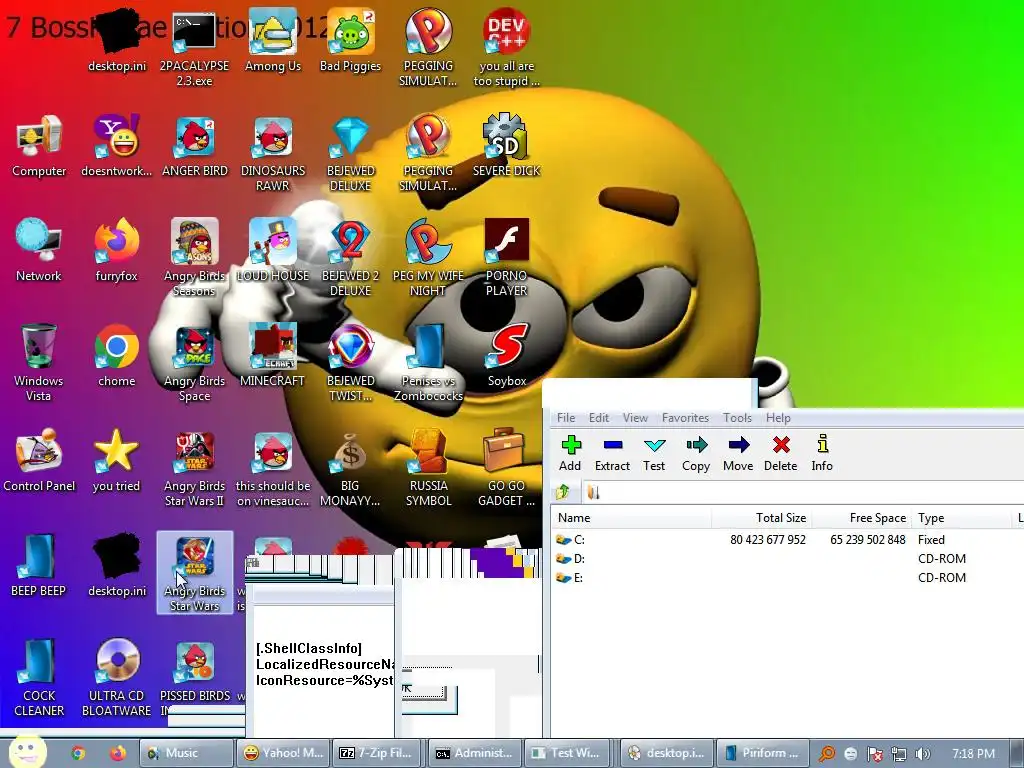Open the Help menu in 7-Zip
1024x768 pixels.
[778, 418]
